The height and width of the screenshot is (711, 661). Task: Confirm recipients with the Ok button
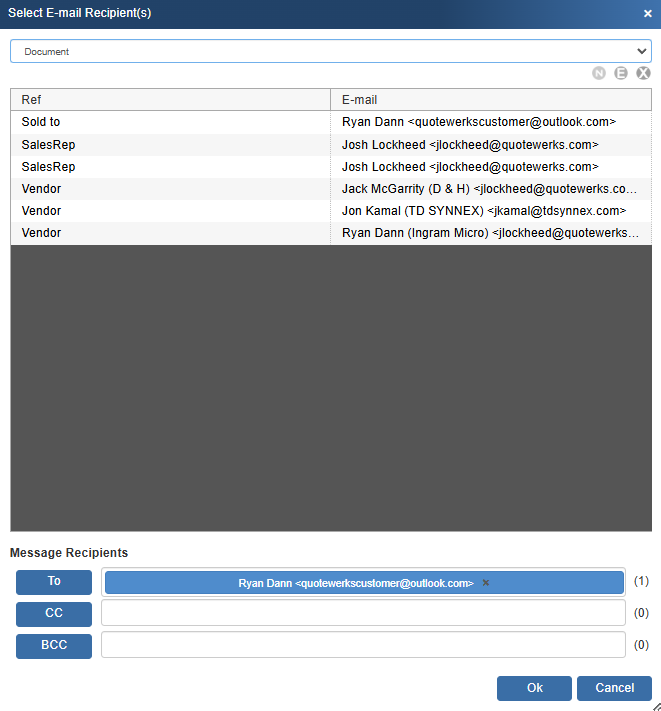click(x=535, y=688)
